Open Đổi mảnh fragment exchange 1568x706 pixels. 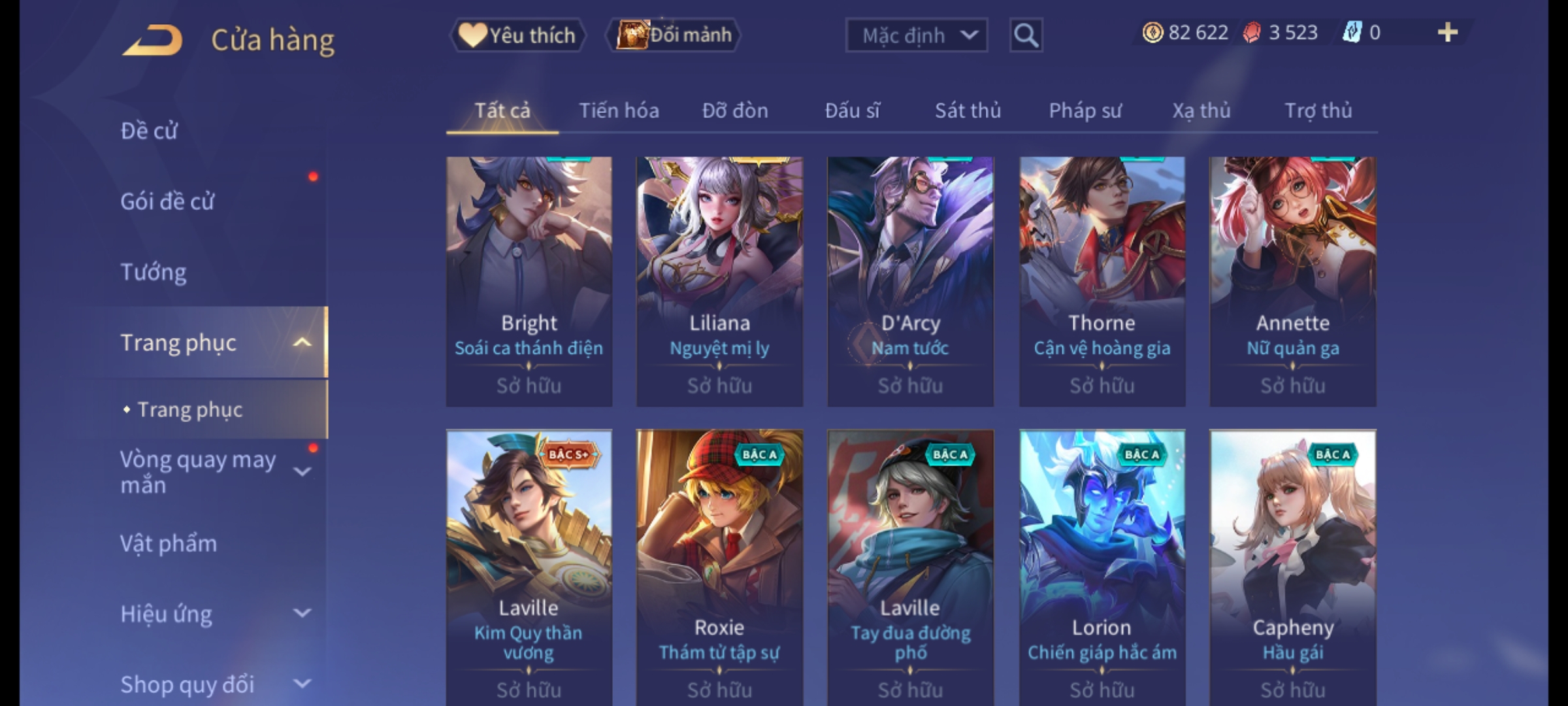(674, 35)
